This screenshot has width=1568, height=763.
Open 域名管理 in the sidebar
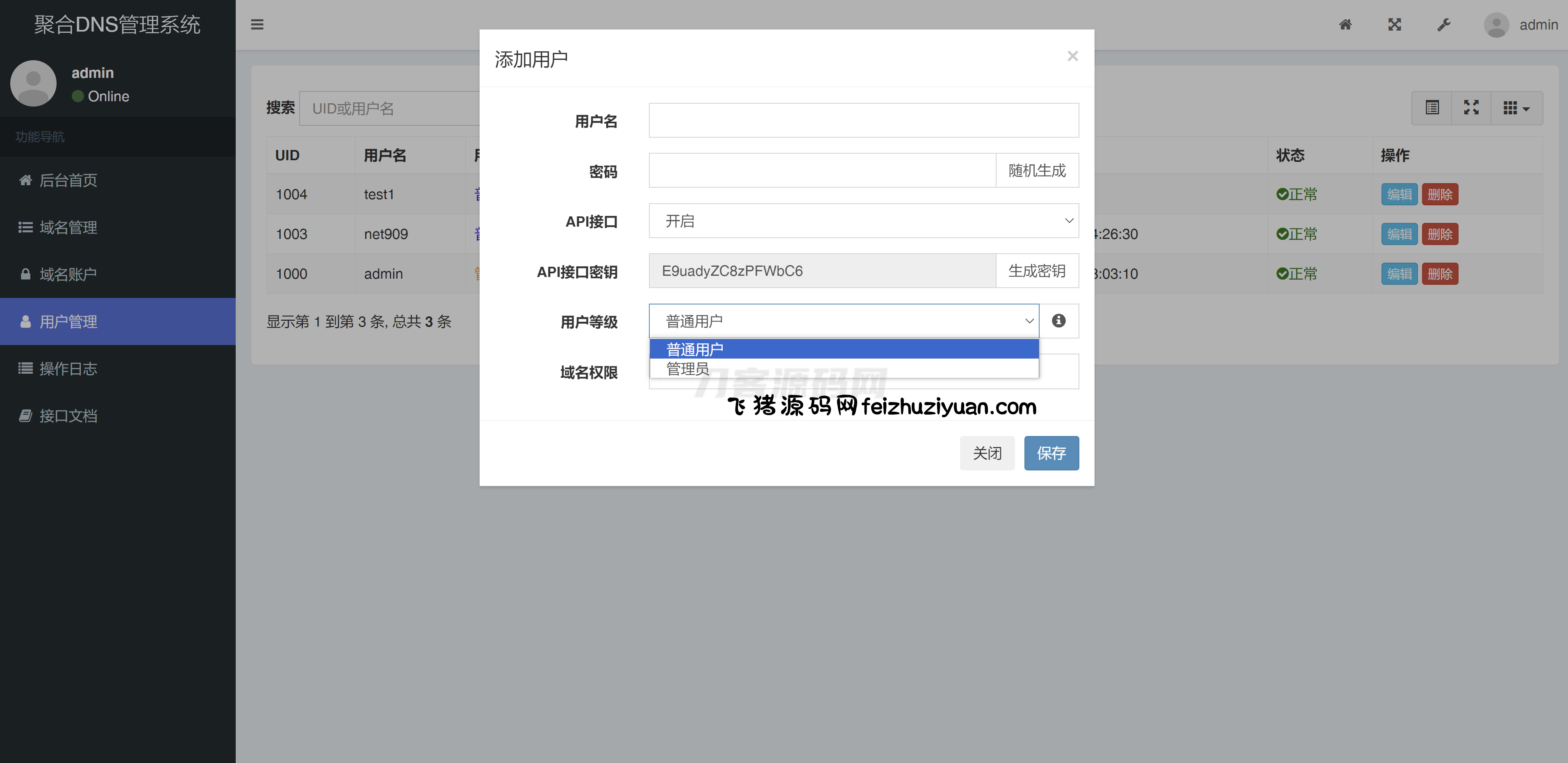click(68, 227)
